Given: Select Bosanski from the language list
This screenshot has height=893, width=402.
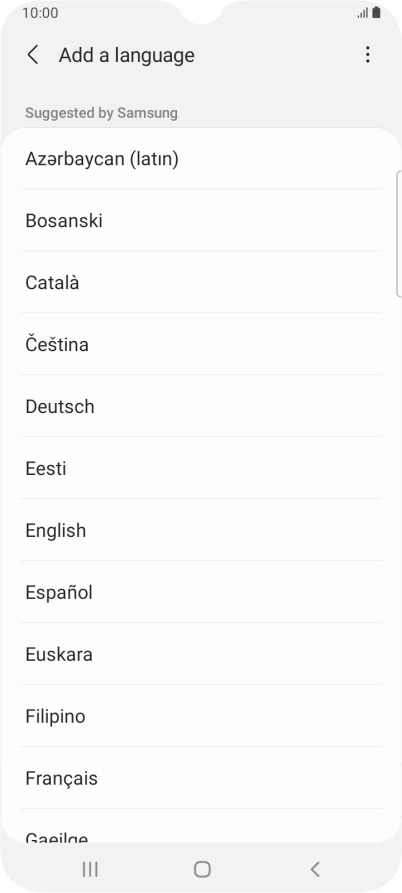Looking at the screenshot, I should [x=201, y=220].
